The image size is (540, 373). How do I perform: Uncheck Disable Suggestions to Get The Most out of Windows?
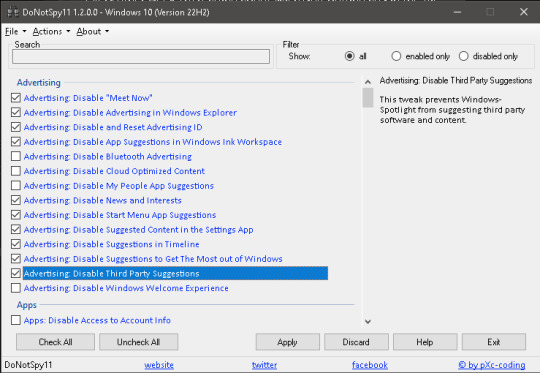16,259
